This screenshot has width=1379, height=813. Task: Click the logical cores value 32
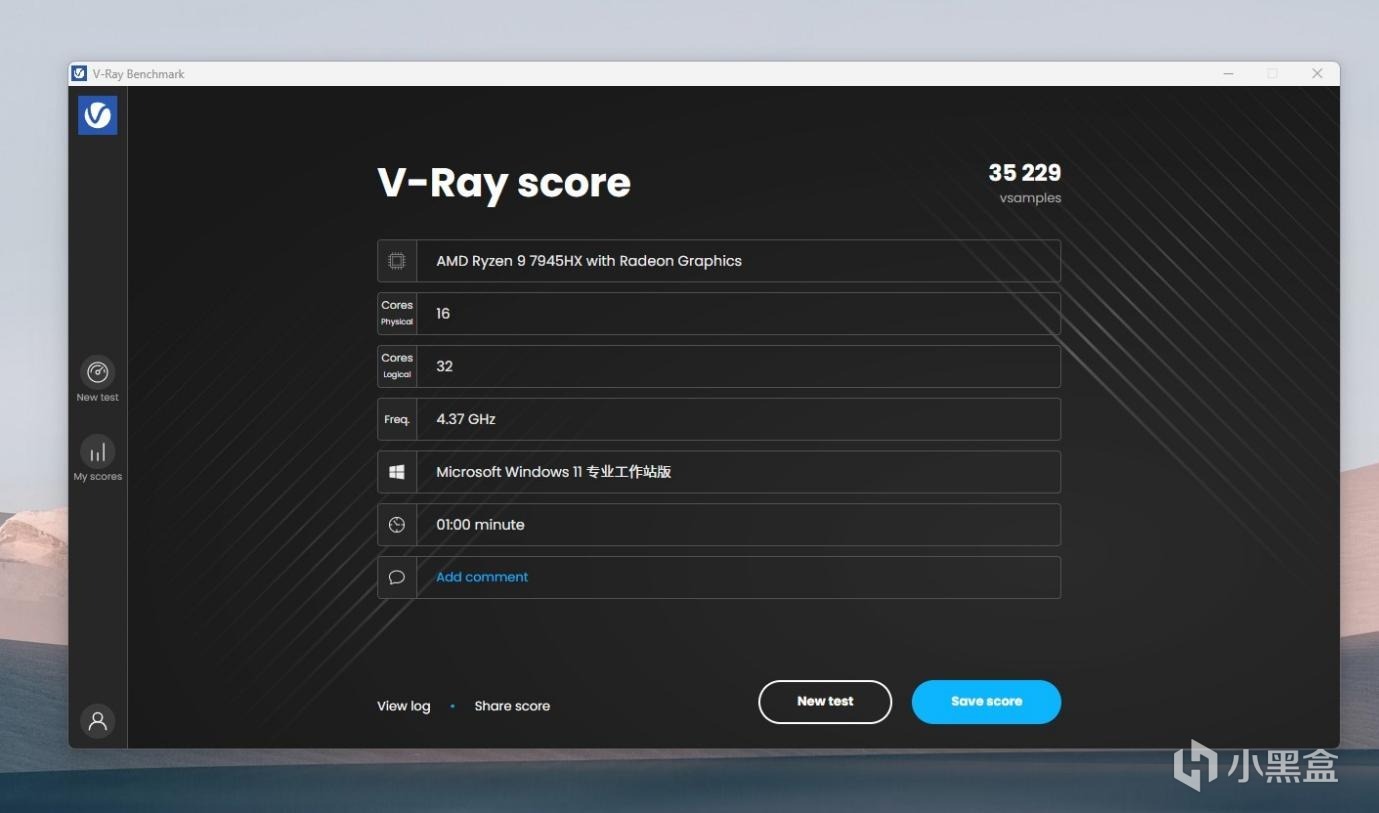445,366
